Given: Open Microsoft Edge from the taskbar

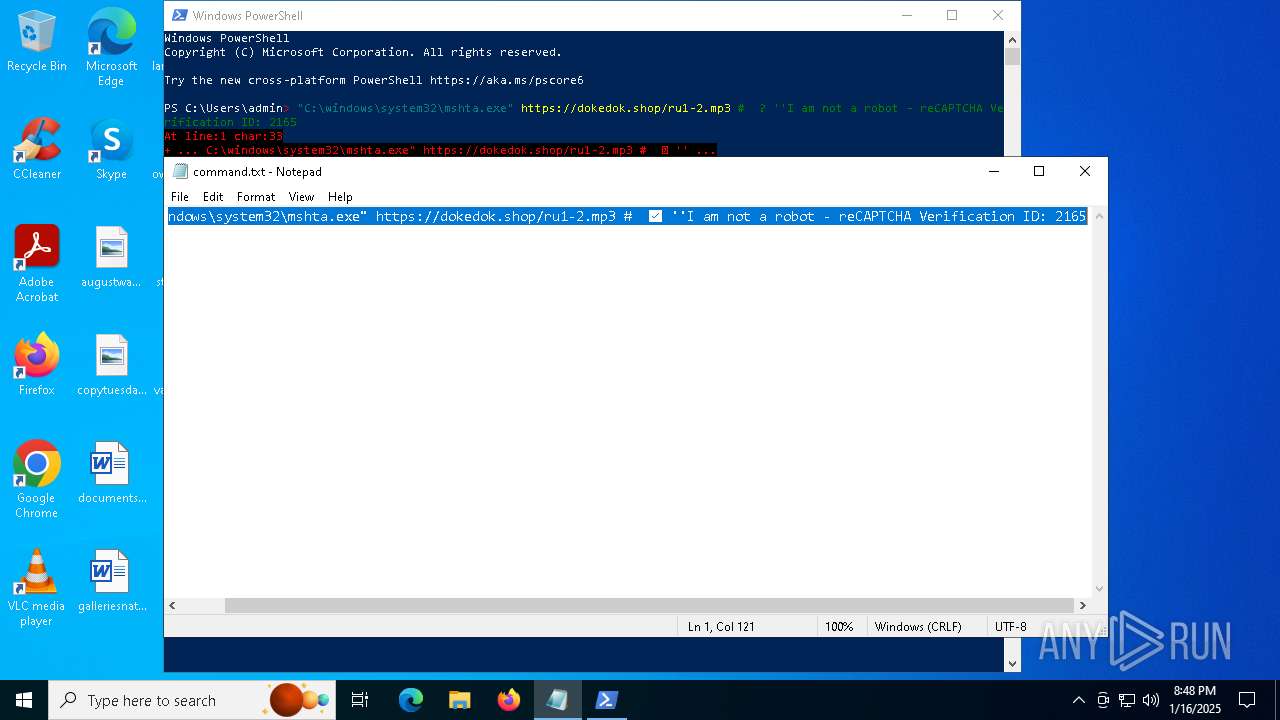Looking at the screenshot, I should [411, 700].
